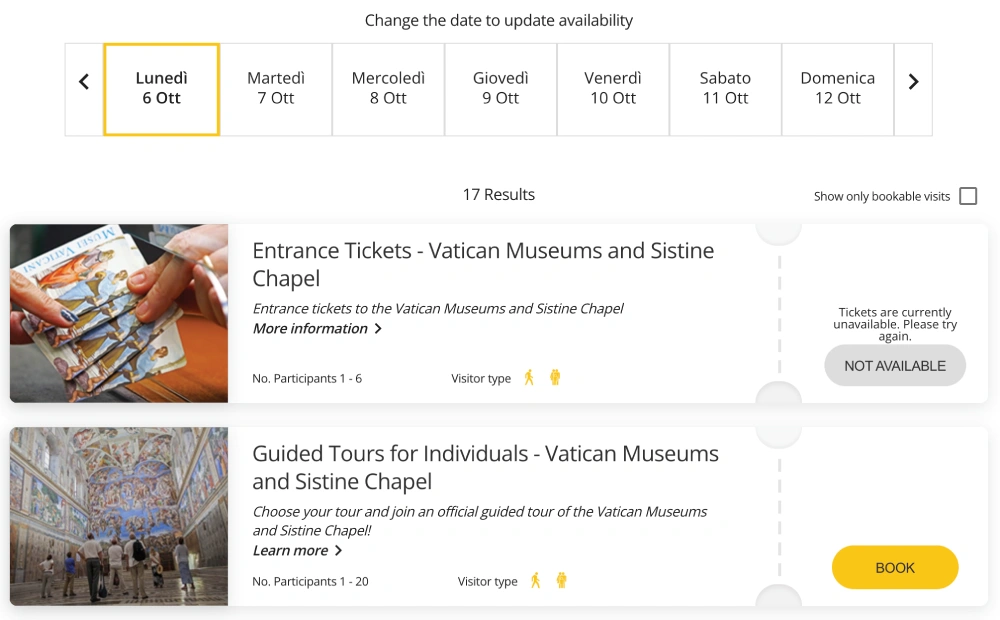Open the Sistine Chapel tour thumbnail
This screenshot has width=1000, height=620.
(x=119, y=516)
